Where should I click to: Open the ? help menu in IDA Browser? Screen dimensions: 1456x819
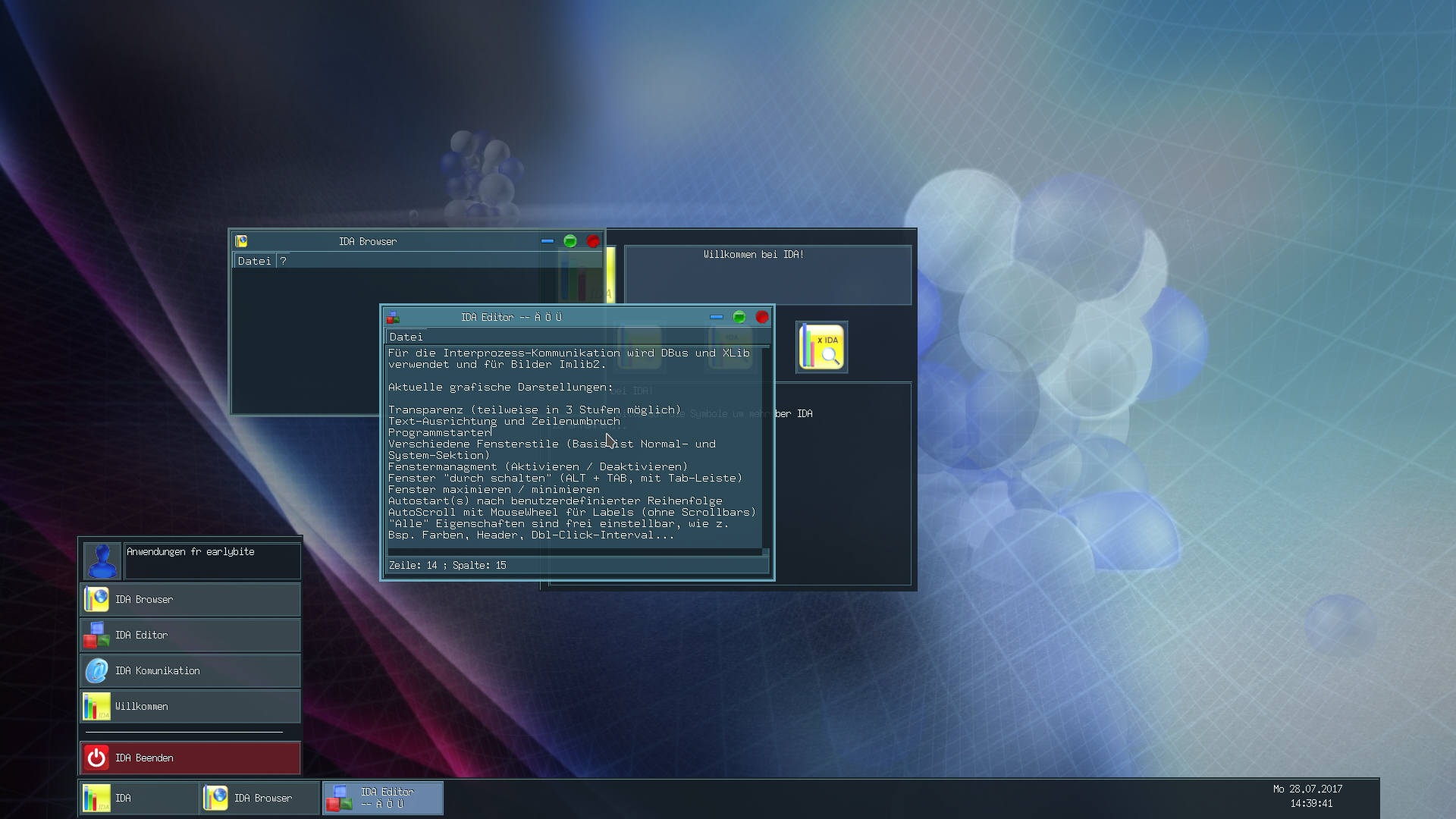tap(283, 261)
